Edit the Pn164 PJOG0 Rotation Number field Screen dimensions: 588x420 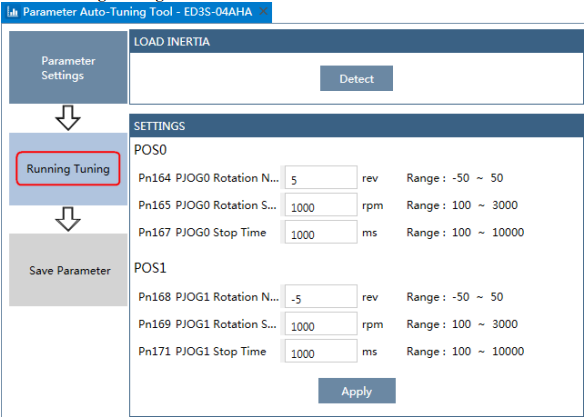coord(321,177)
